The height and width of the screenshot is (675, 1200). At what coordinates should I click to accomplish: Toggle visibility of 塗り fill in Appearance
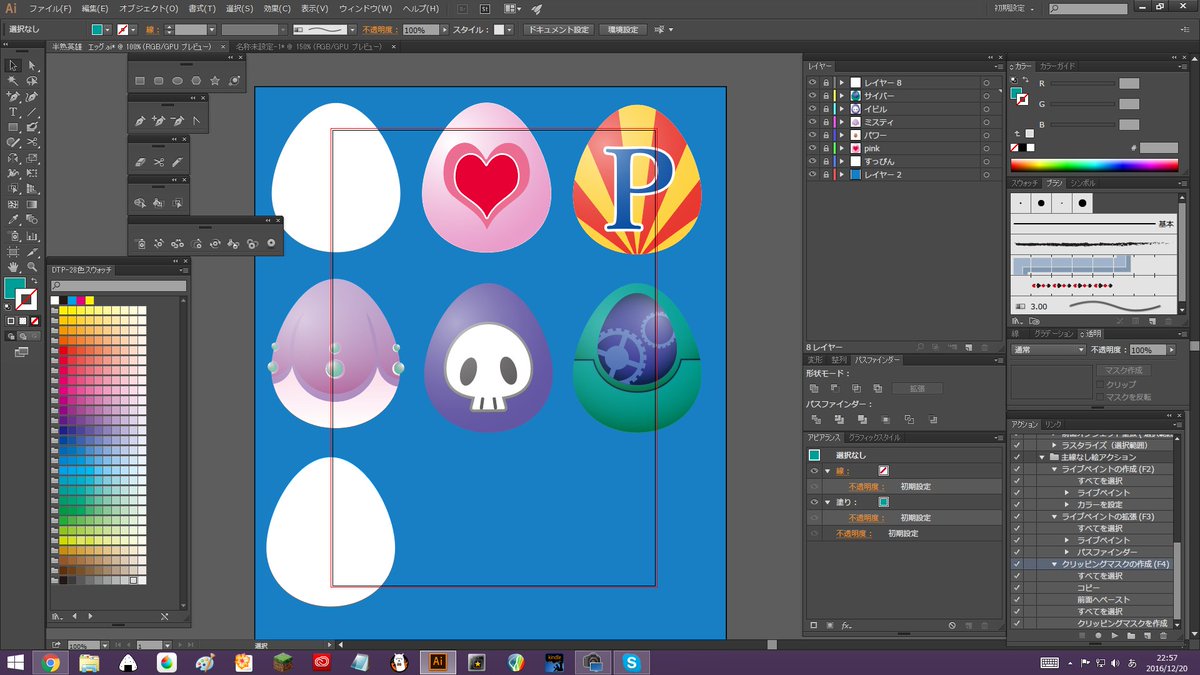click(813, 502)
